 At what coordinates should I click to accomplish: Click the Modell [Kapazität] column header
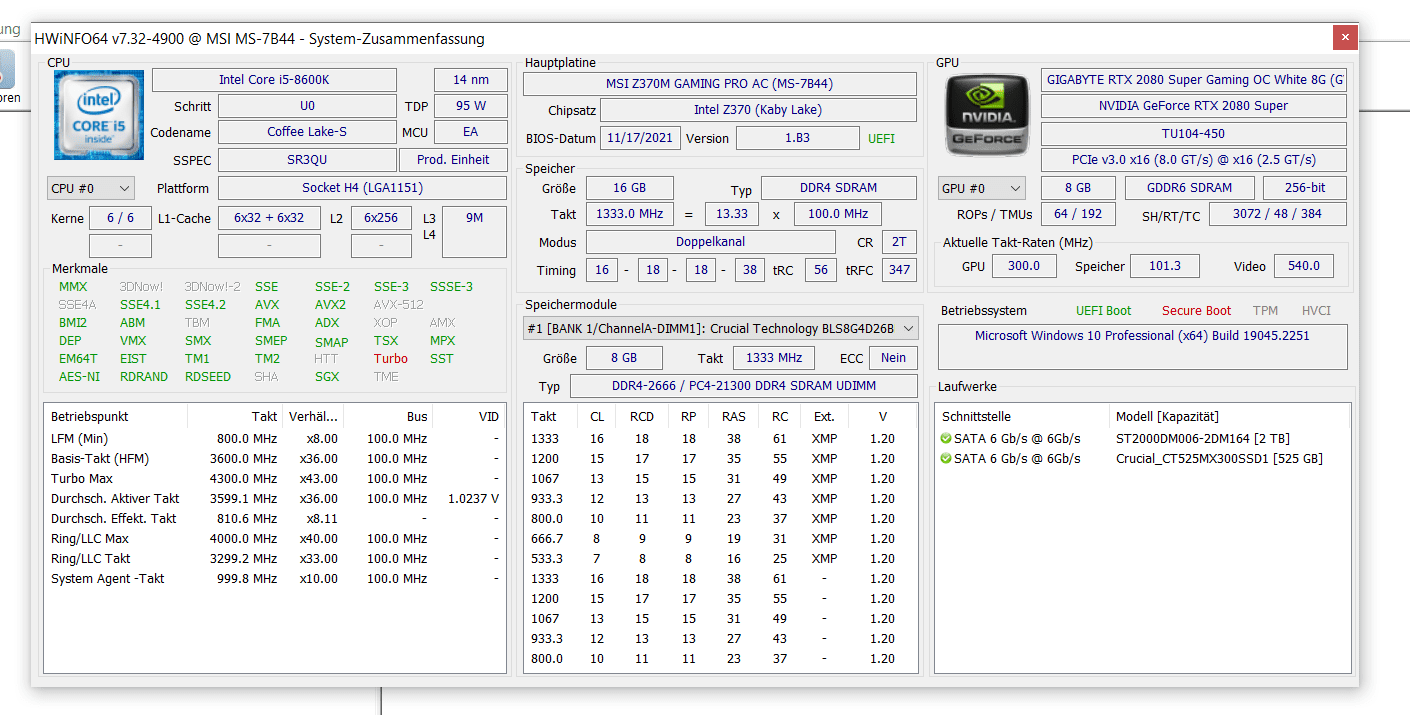tap(1230, 416)
